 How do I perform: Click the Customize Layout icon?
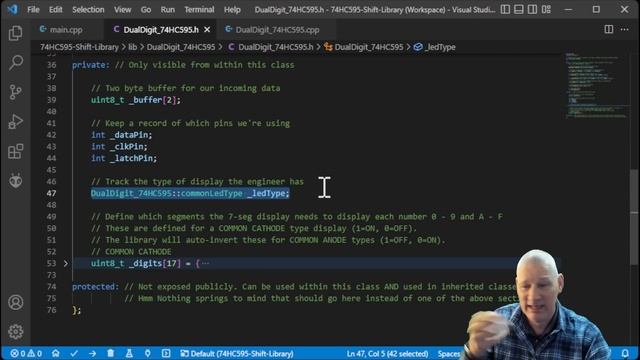(547, 9)
